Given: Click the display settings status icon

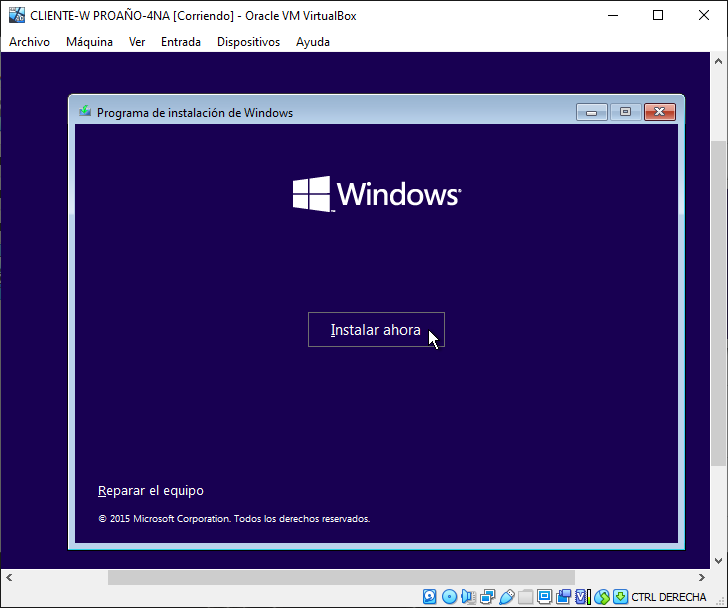Looking at the screenshot, I should (545, 596).
